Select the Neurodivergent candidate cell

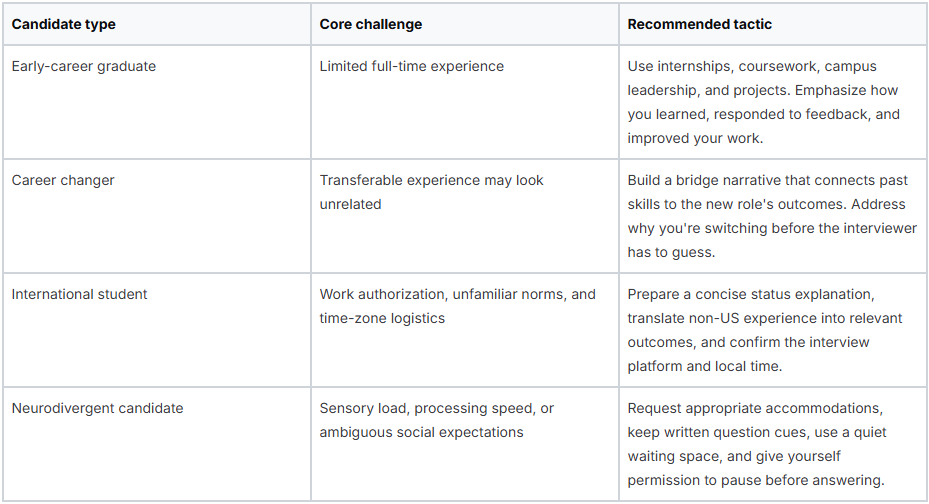pos(157,444)
